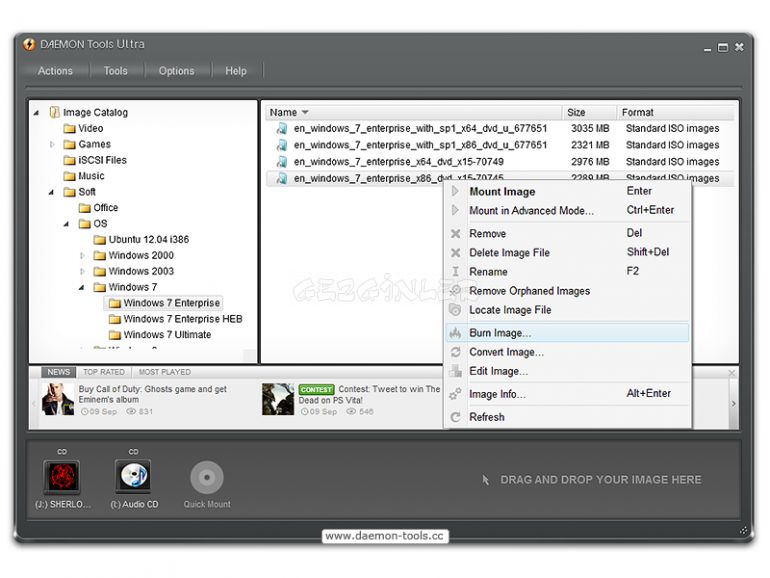The image size is (770, 578).
Task: Click the window resize grip corner
Action: 743,530
